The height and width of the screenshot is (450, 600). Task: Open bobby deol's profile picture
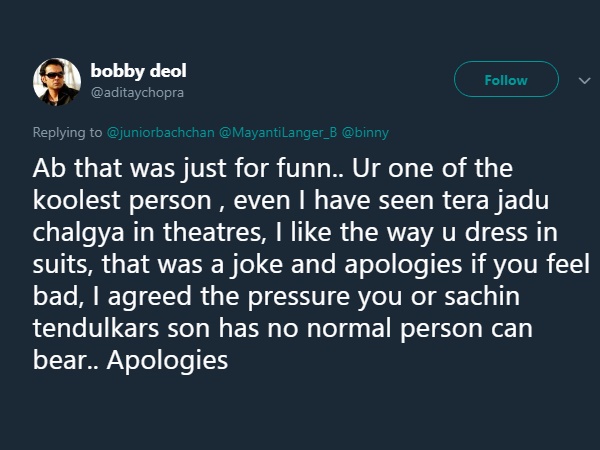(x=57, y=82)
